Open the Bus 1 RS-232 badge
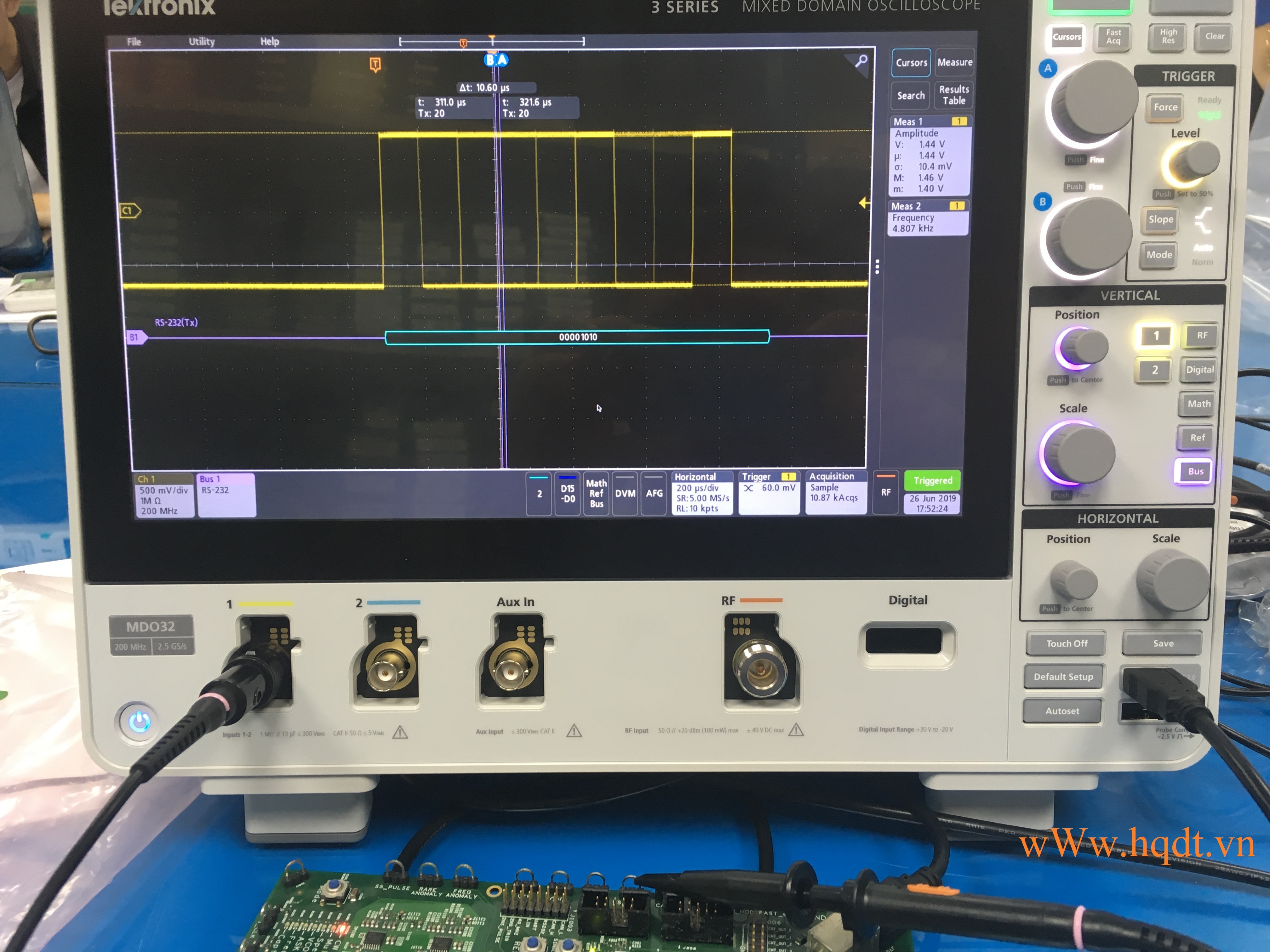This screenshot has width=1270, height=952. point(226,495)
